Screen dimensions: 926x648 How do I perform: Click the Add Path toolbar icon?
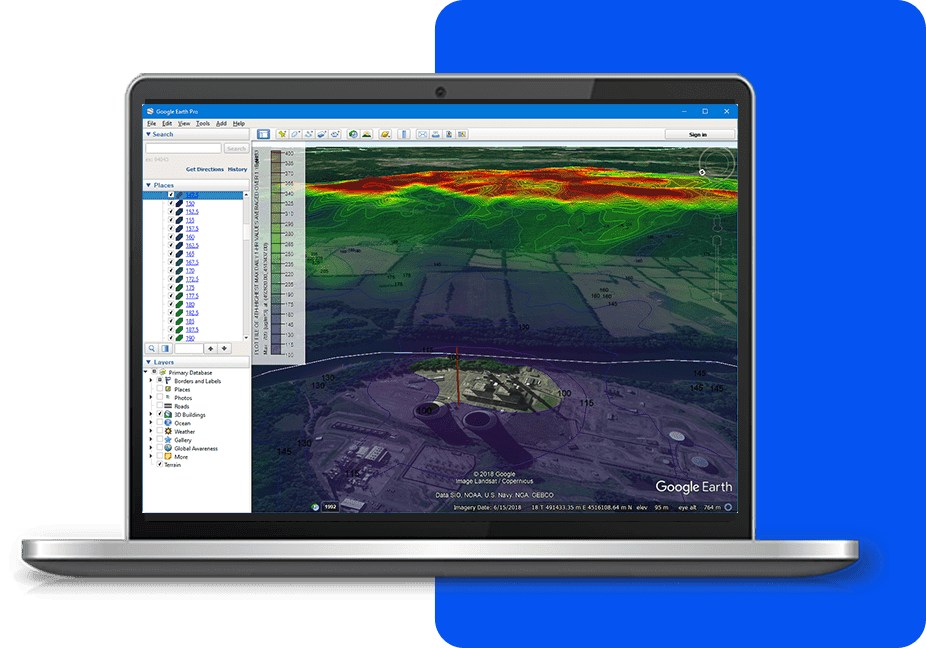[x=308, y=134]
